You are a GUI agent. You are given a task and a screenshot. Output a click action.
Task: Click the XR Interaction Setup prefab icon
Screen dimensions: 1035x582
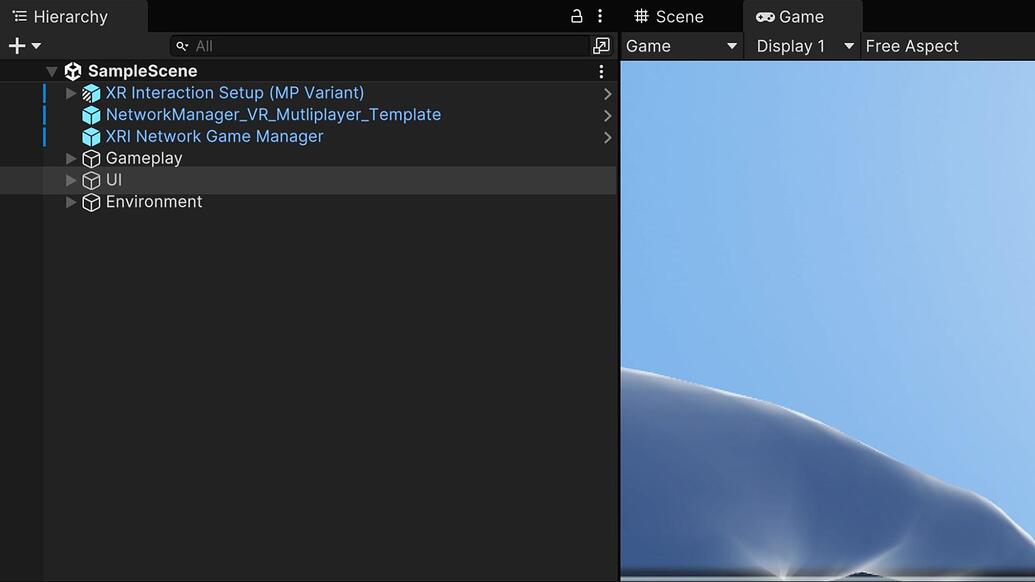coord(90,92)
